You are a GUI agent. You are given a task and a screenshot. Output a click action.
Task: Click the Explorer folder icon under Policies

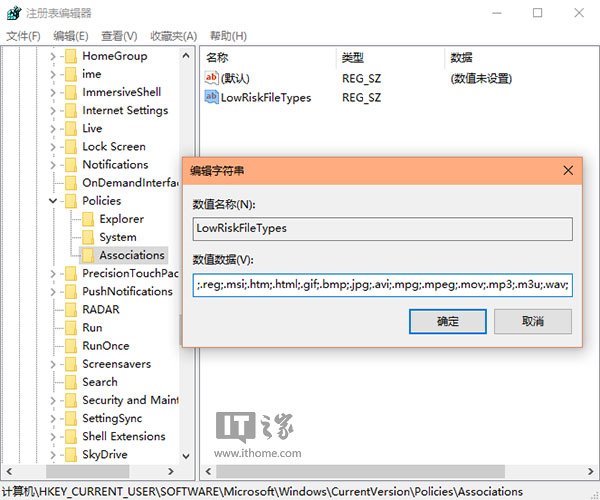click(87, 219)
